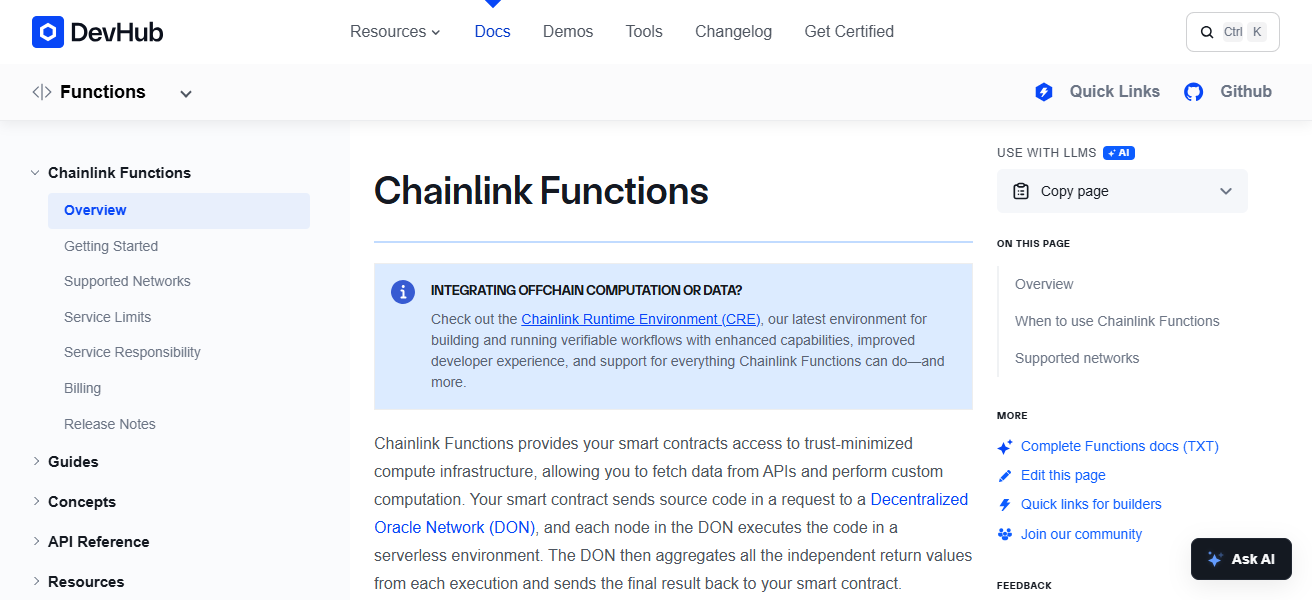
Task: Expand the Copy page options chevron
Action: pos(1226,190)
